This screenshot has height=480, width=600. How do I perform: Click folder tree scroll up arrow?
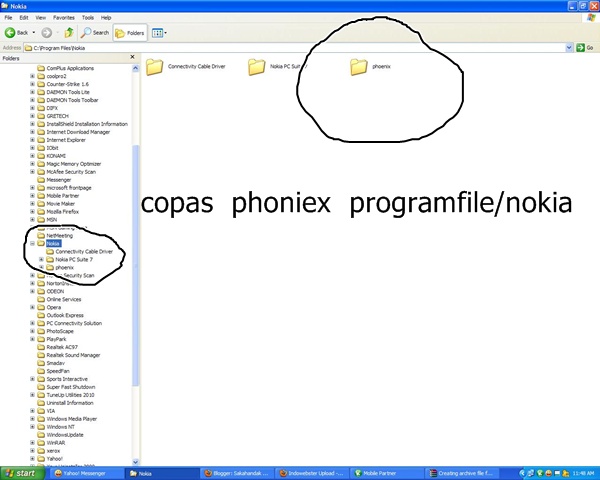coord(135,69)
